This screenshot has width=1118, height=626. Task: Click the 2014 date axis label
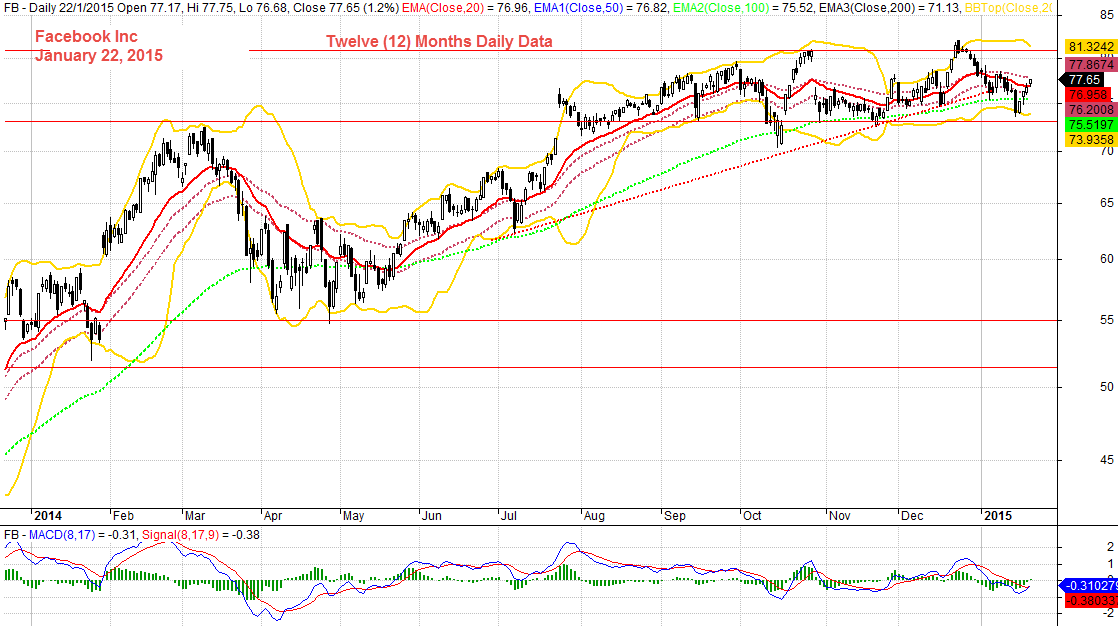(x=48, y=515)
